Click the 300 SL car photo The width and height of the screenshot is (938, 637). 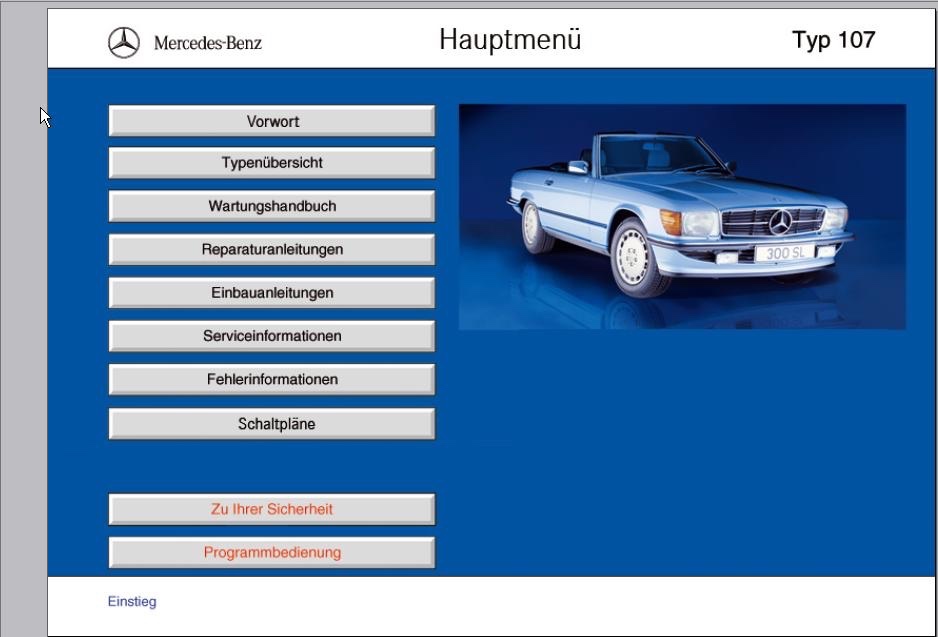pos(682,217)
